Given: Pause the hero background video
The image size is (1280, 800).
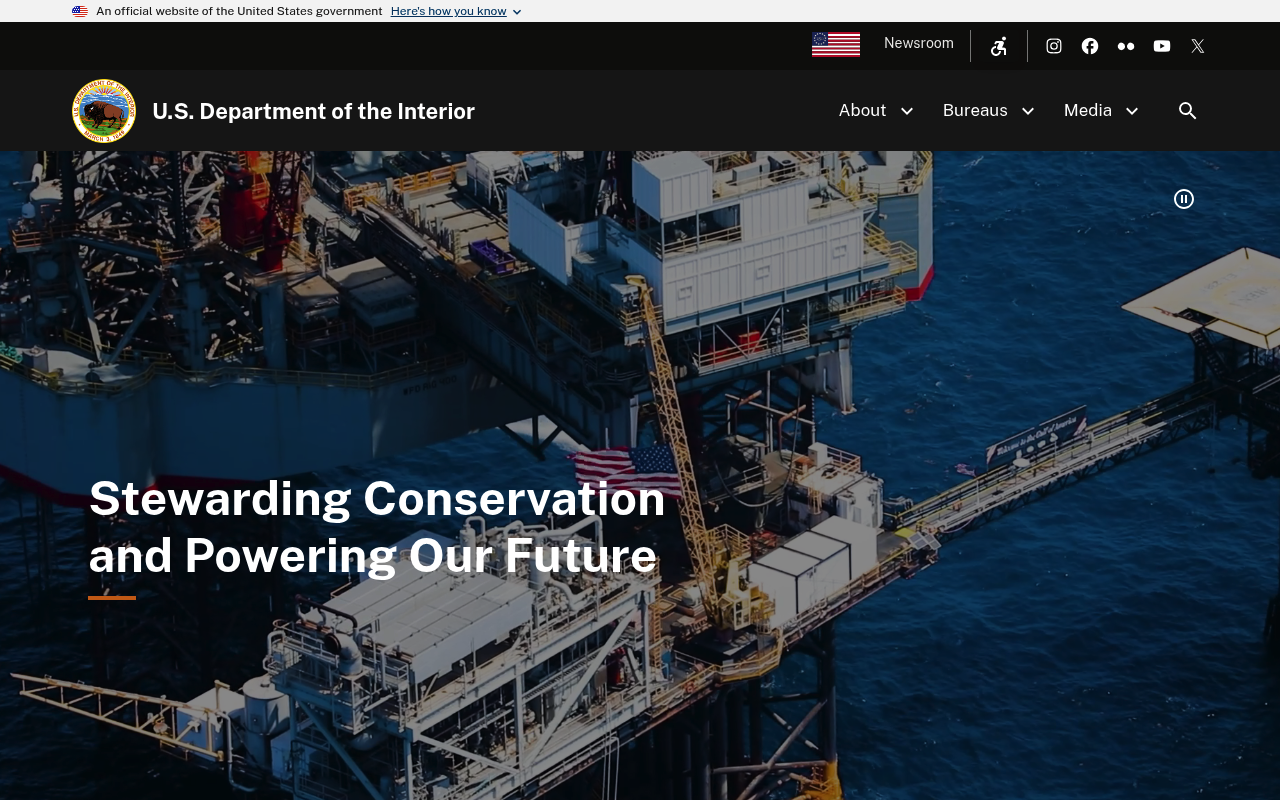Looking at the screenshot, I should tap(1184, 199).
